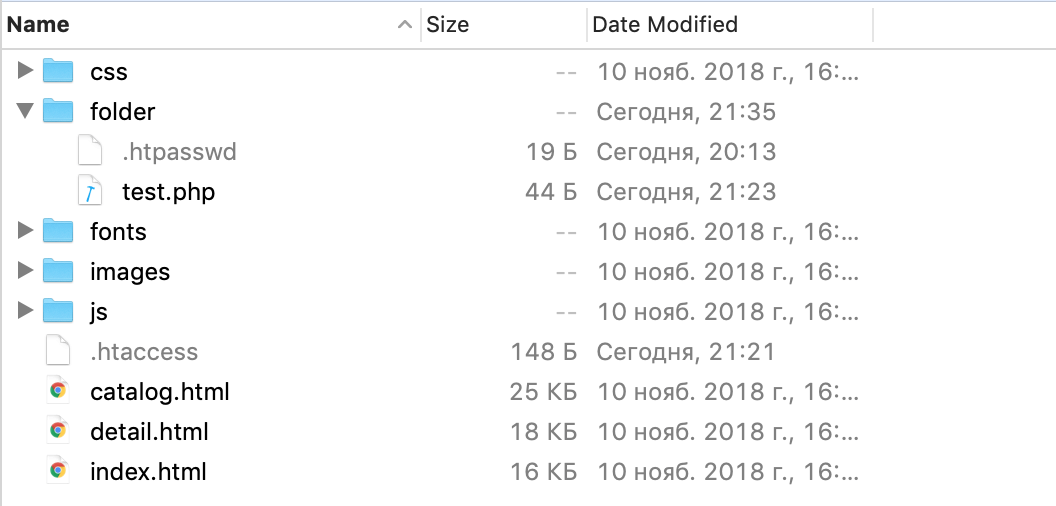The image size is (1056, 506).
Task: Click the Chrome icon beside detail.html
Action: tap(58, 431)
